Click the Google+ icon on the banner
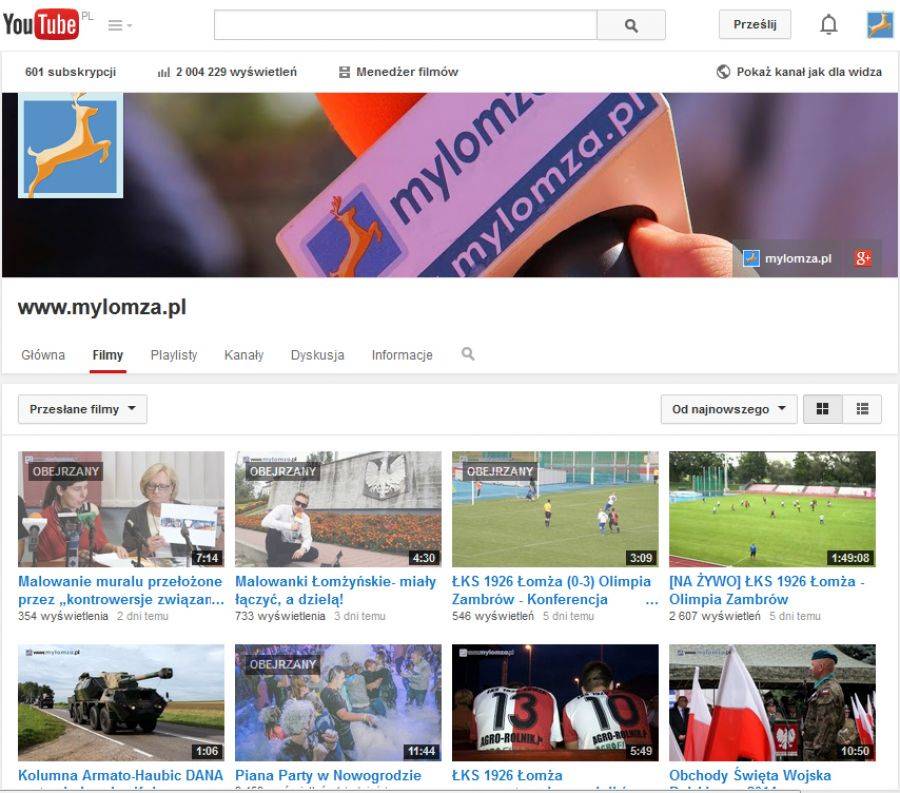Image resolution: width=900 pixels, height=793 pixels. [x=863, y=258]
